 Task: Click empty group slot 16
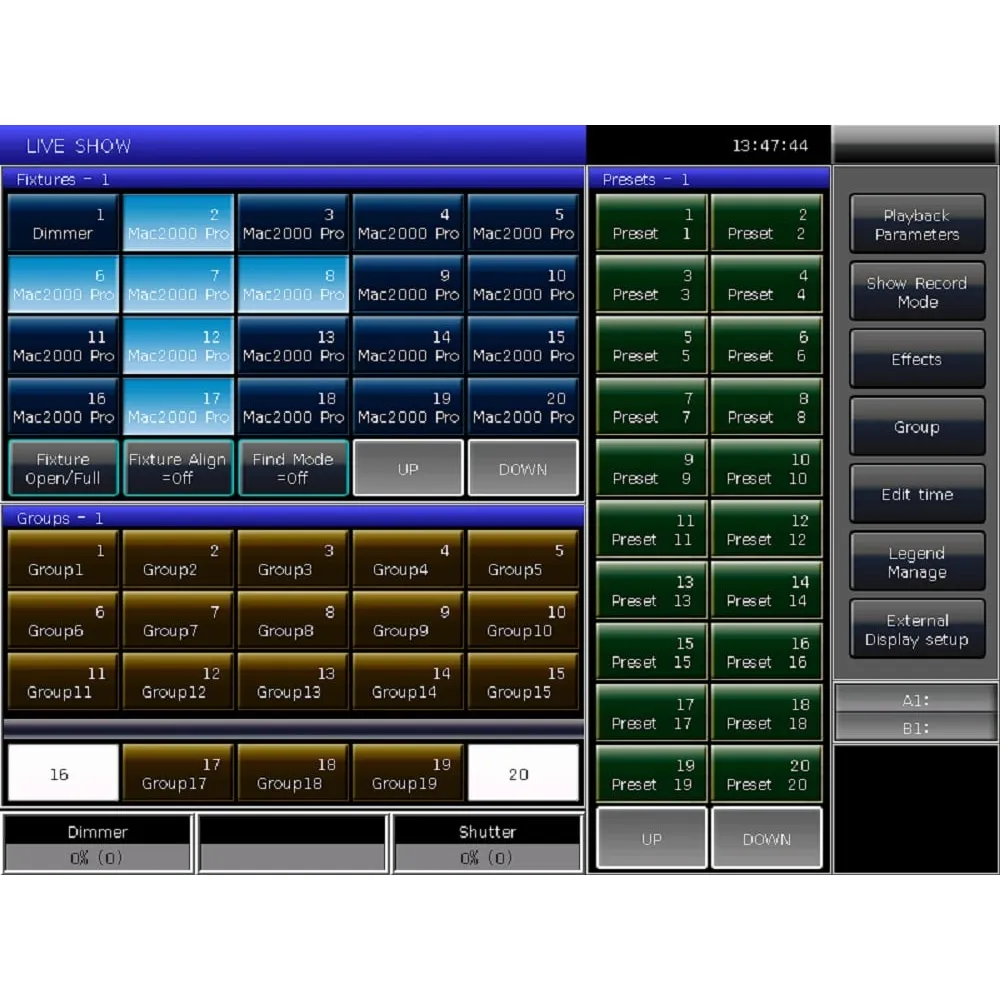tap(63, 773)
